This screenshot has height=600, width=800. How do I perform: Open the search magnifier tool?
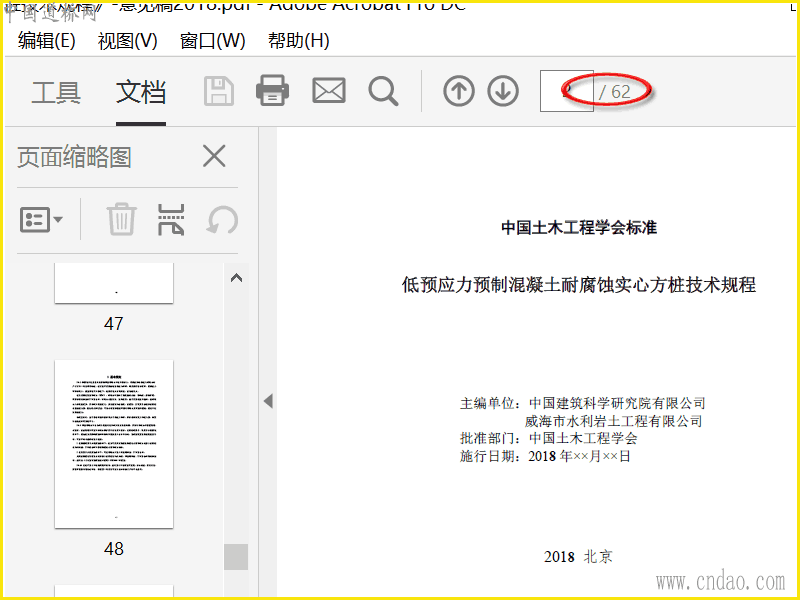(383, 91)
